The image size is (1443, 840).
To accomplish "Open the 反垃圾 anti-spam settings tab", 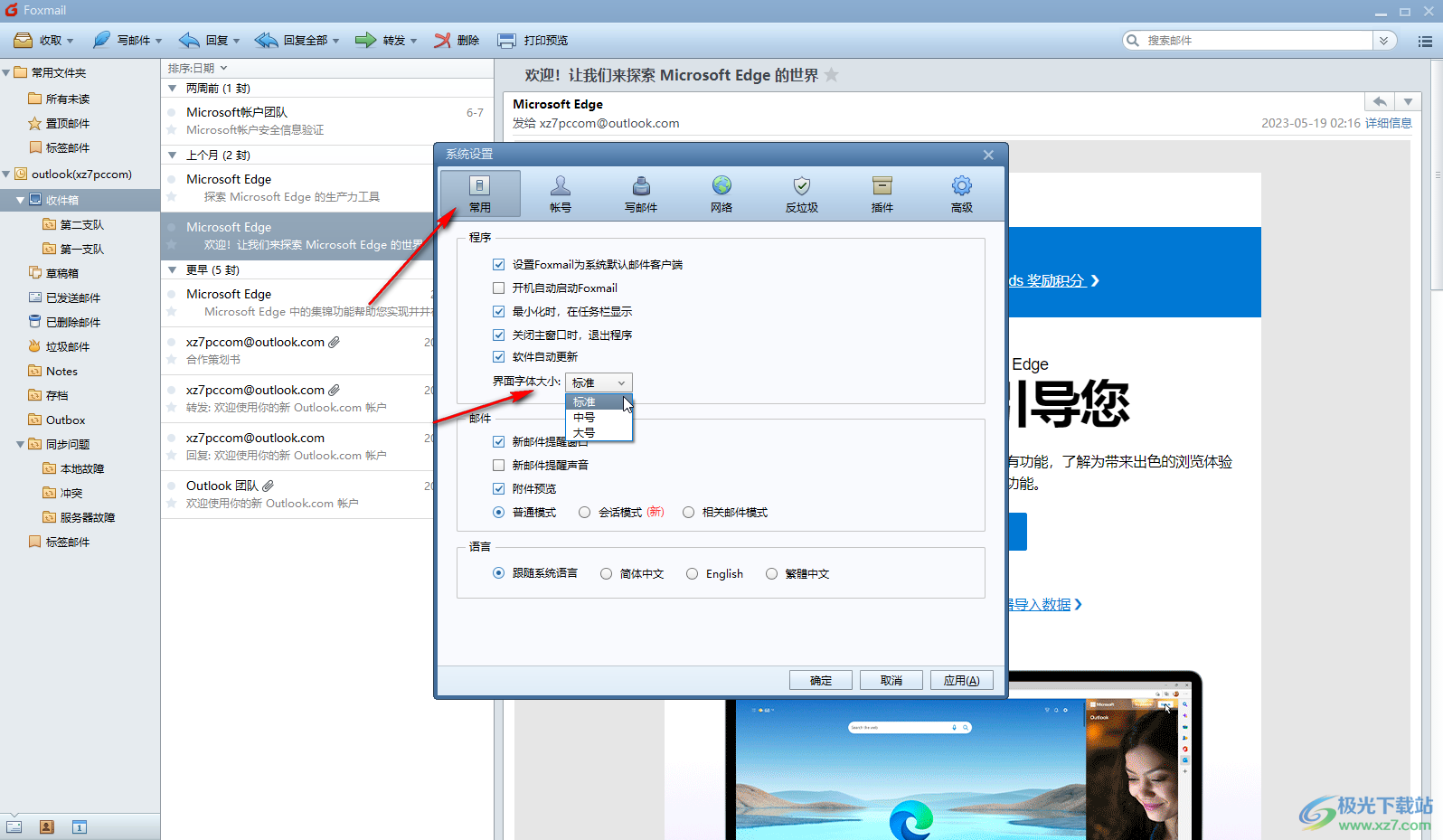I will click(801, 193).
